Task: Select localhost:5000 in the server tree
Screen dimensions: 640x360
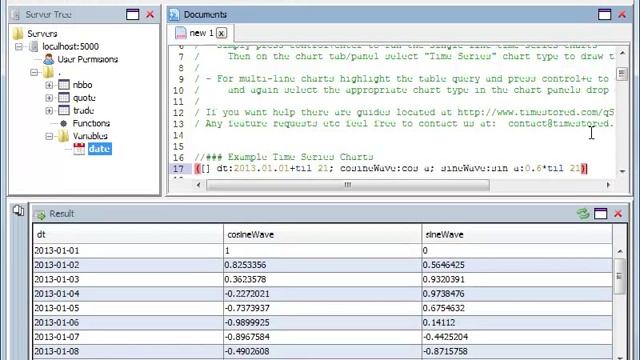Action: [71, 47]
